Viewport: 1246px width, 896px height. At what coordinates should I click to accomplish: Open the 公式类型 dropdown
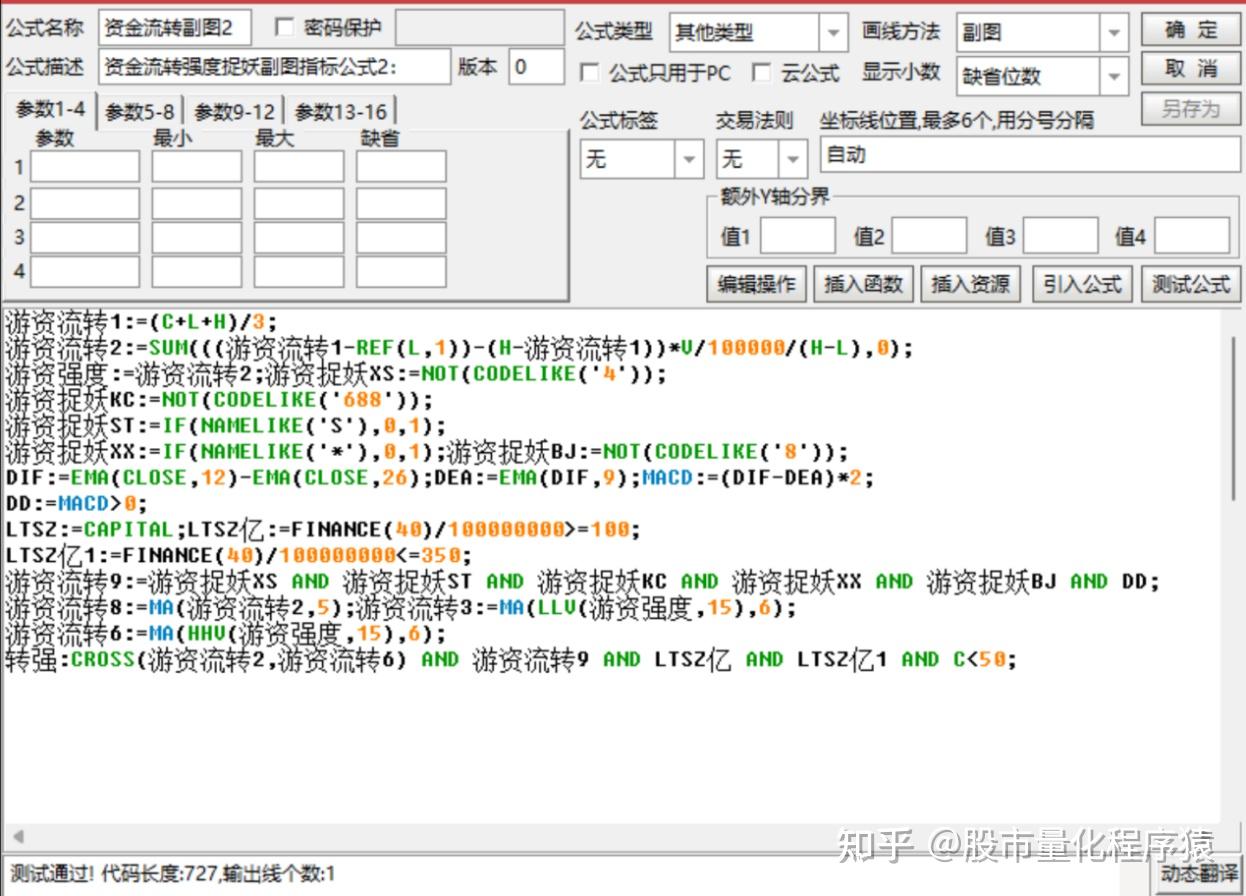pos(832,33)
